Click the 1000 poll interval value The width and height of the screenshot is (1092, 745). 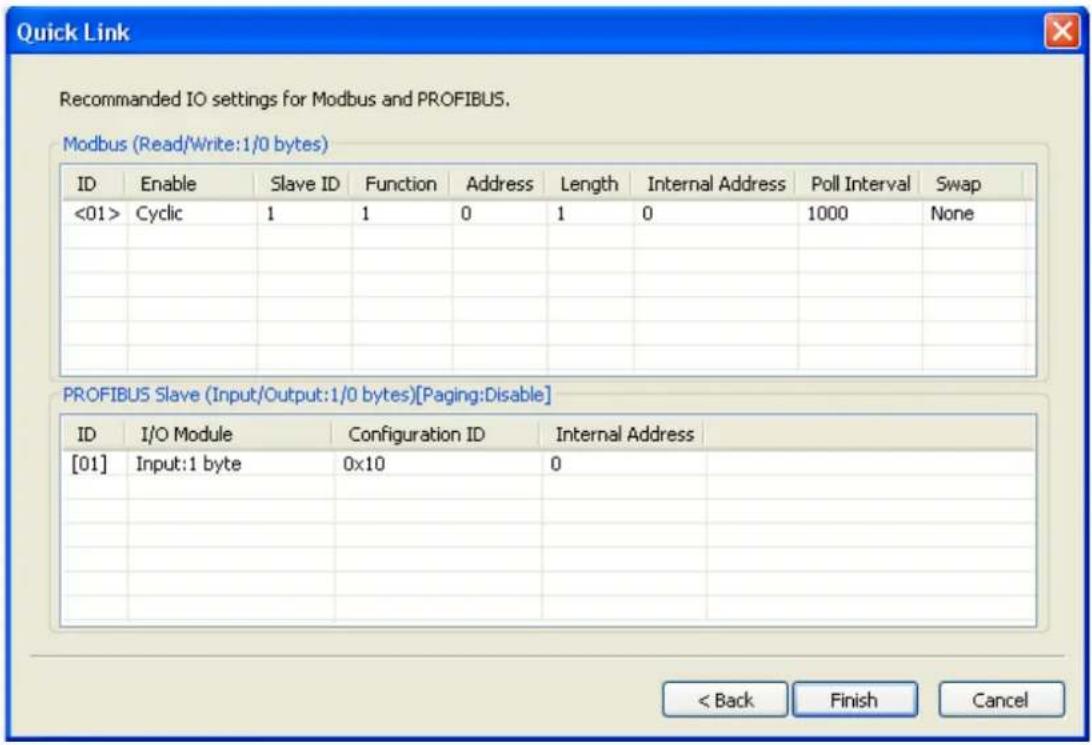point(827,213)
